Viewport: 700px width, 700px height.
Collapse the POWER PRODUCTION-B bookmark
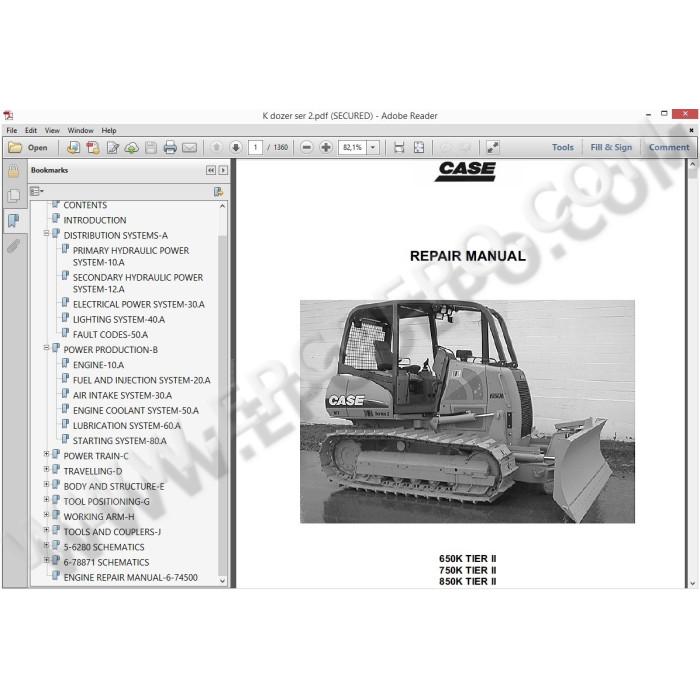tap(46, 347)
